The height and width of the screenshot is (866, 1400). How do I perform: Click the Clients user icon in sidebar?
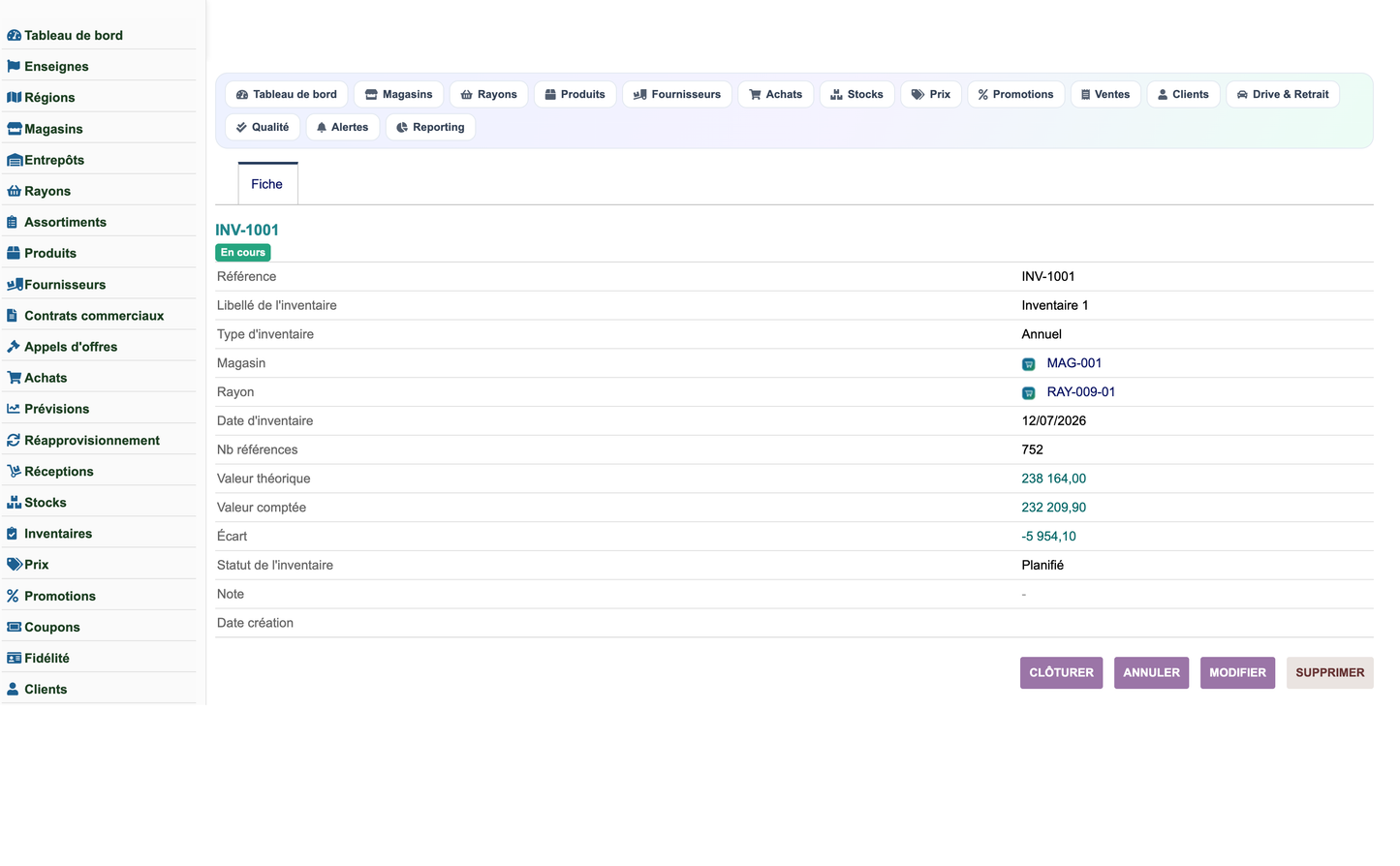tap(13, 689)
